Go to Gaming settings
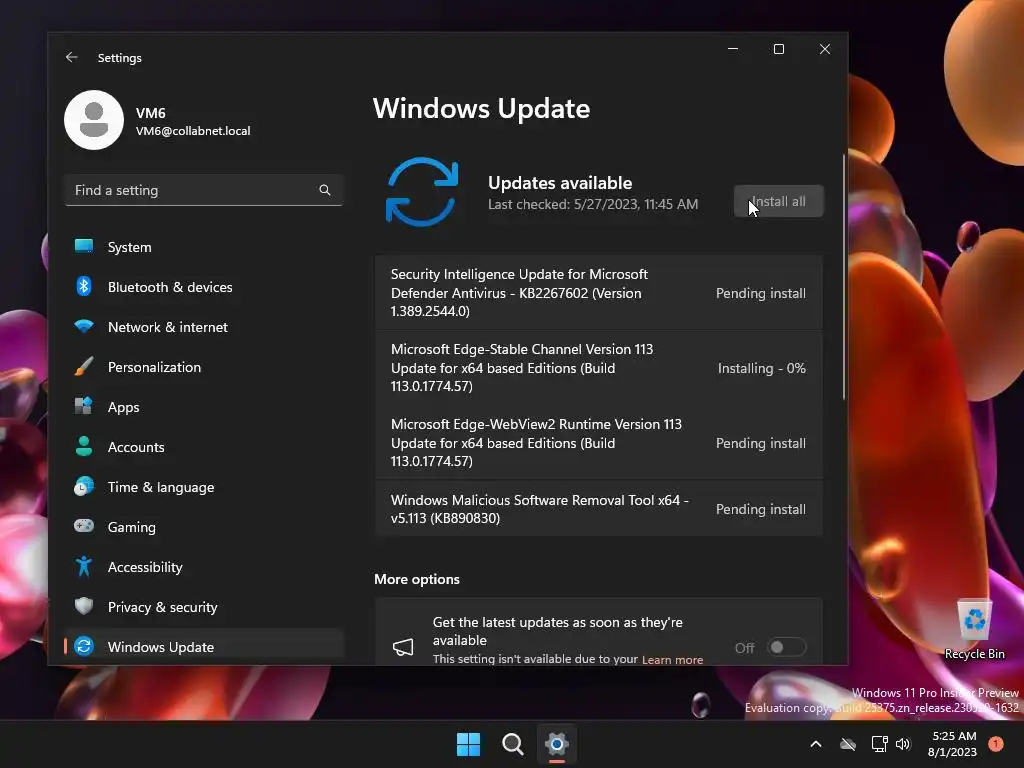The image size is (1024, 768). tap(204, 527)
